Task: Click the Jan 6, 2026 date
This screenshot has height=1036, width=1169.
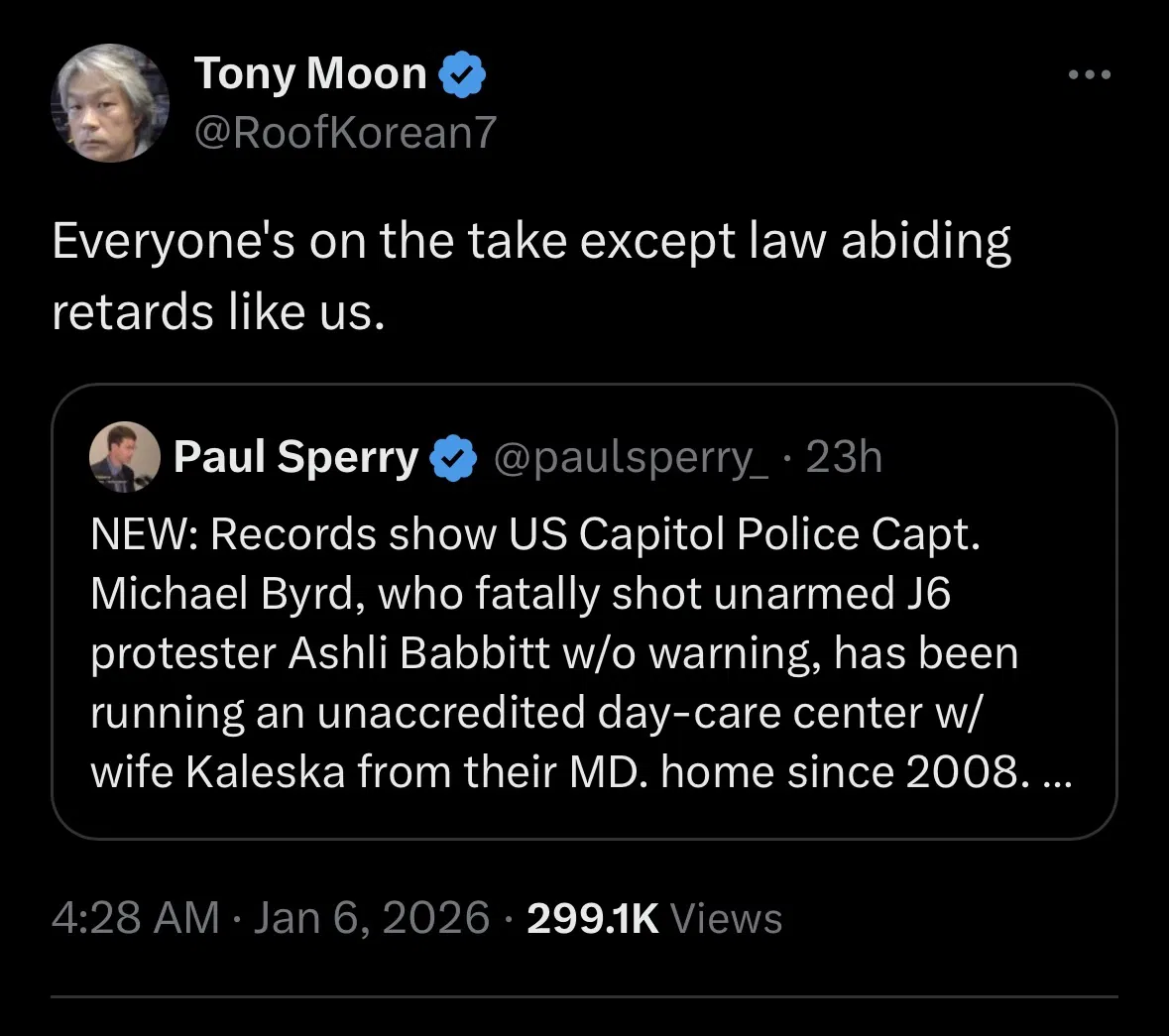Action: pos(372,918)
